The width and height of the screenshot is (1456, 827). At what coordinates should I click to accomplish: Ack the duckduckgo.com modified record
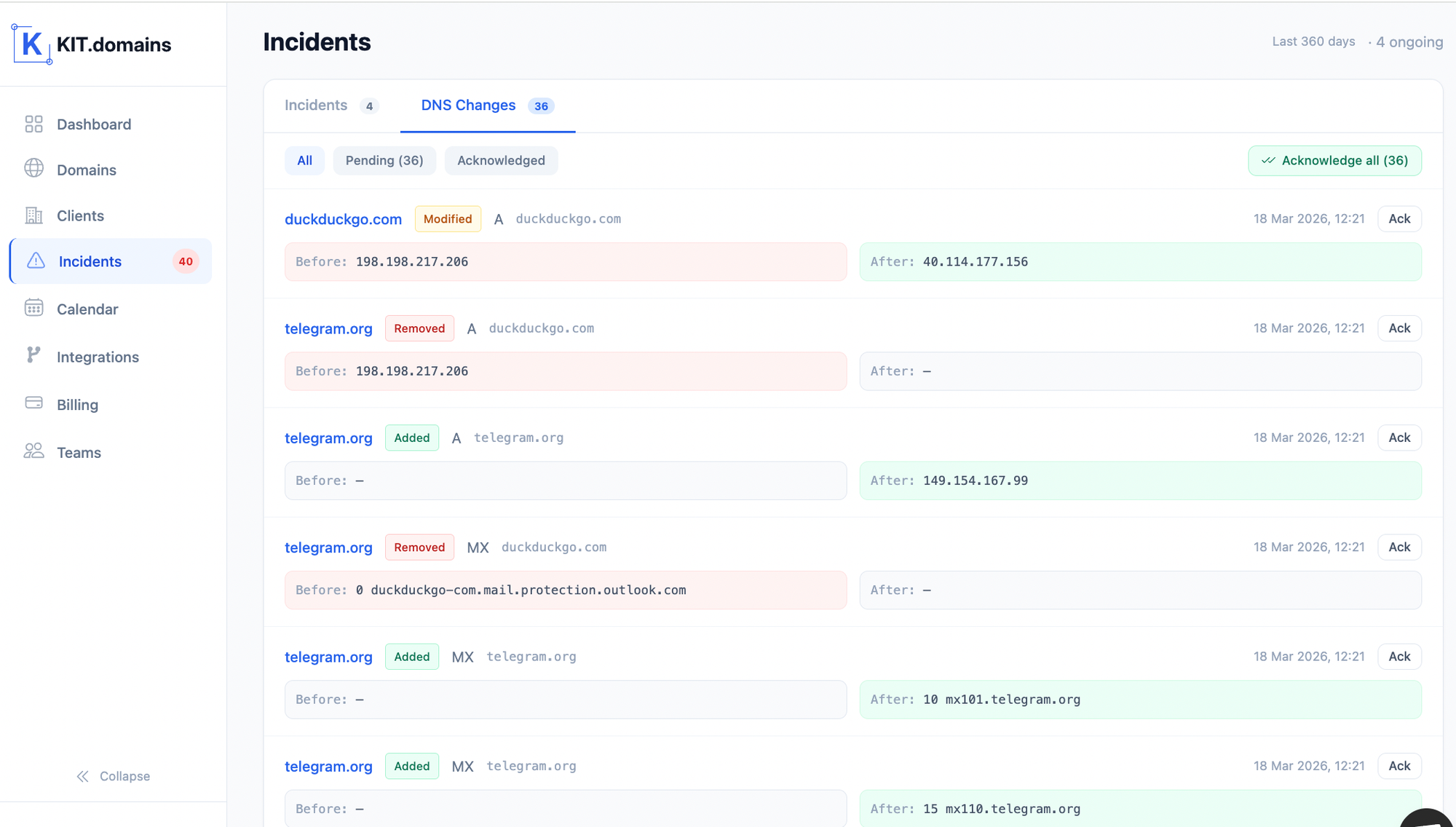(1398, 218)
